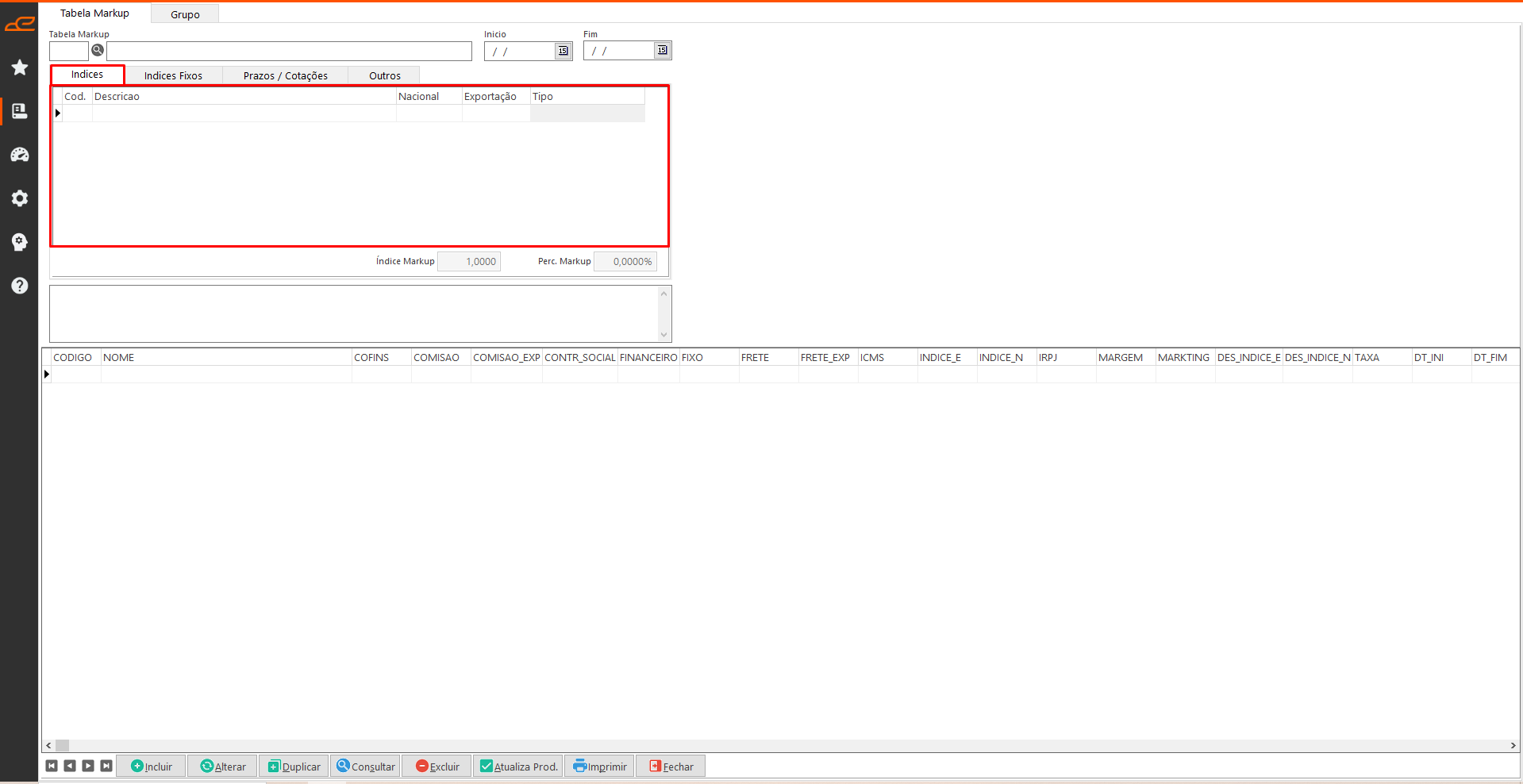Open the dashboard gauge icon in sidebar
The width and height of the screenshot is (1523, 784).
point(20,155)
